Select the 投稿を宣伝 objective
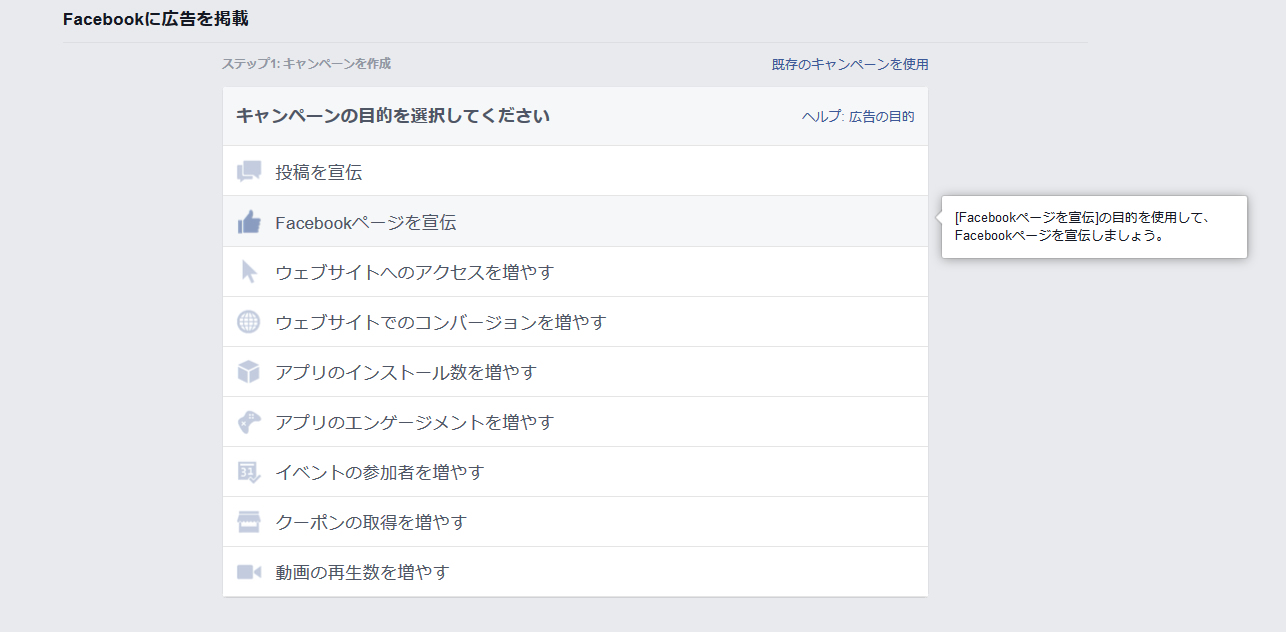Screen dimensions: 1286x632 pyautogui.click(x=575, y=171)
